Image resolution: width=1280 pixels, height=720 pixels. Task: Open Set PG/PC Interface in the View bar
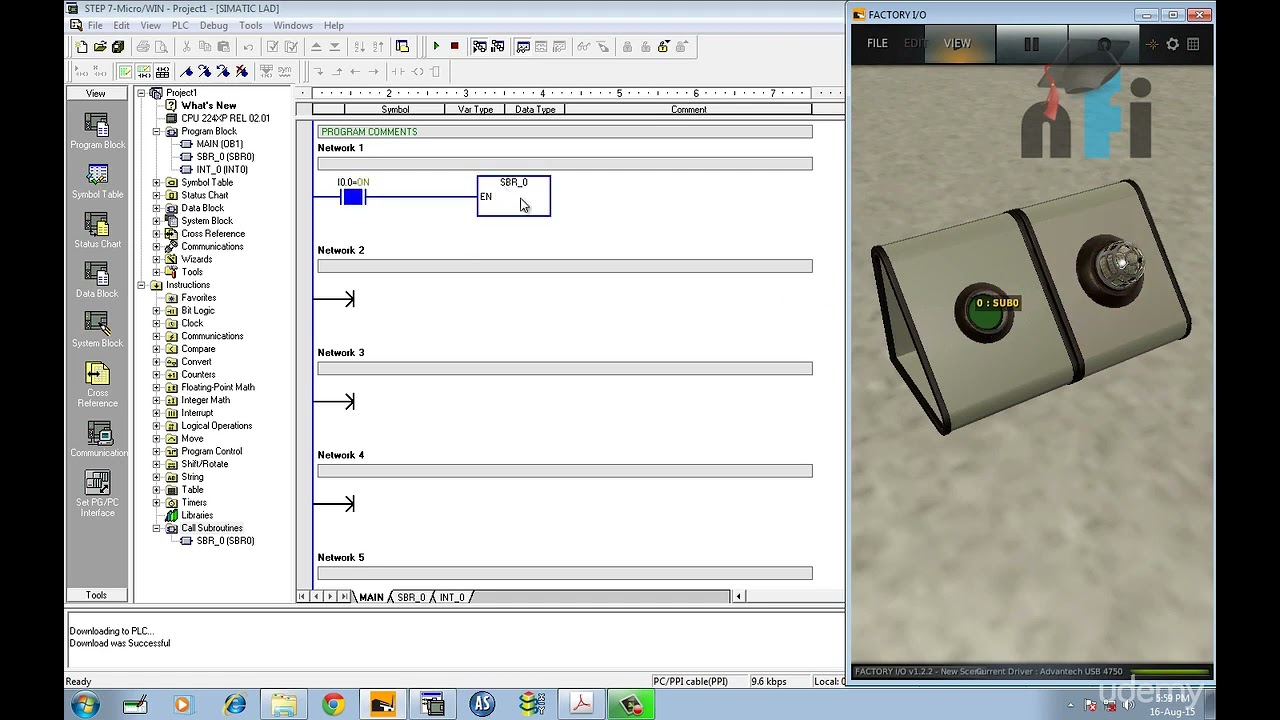(97, 494)
